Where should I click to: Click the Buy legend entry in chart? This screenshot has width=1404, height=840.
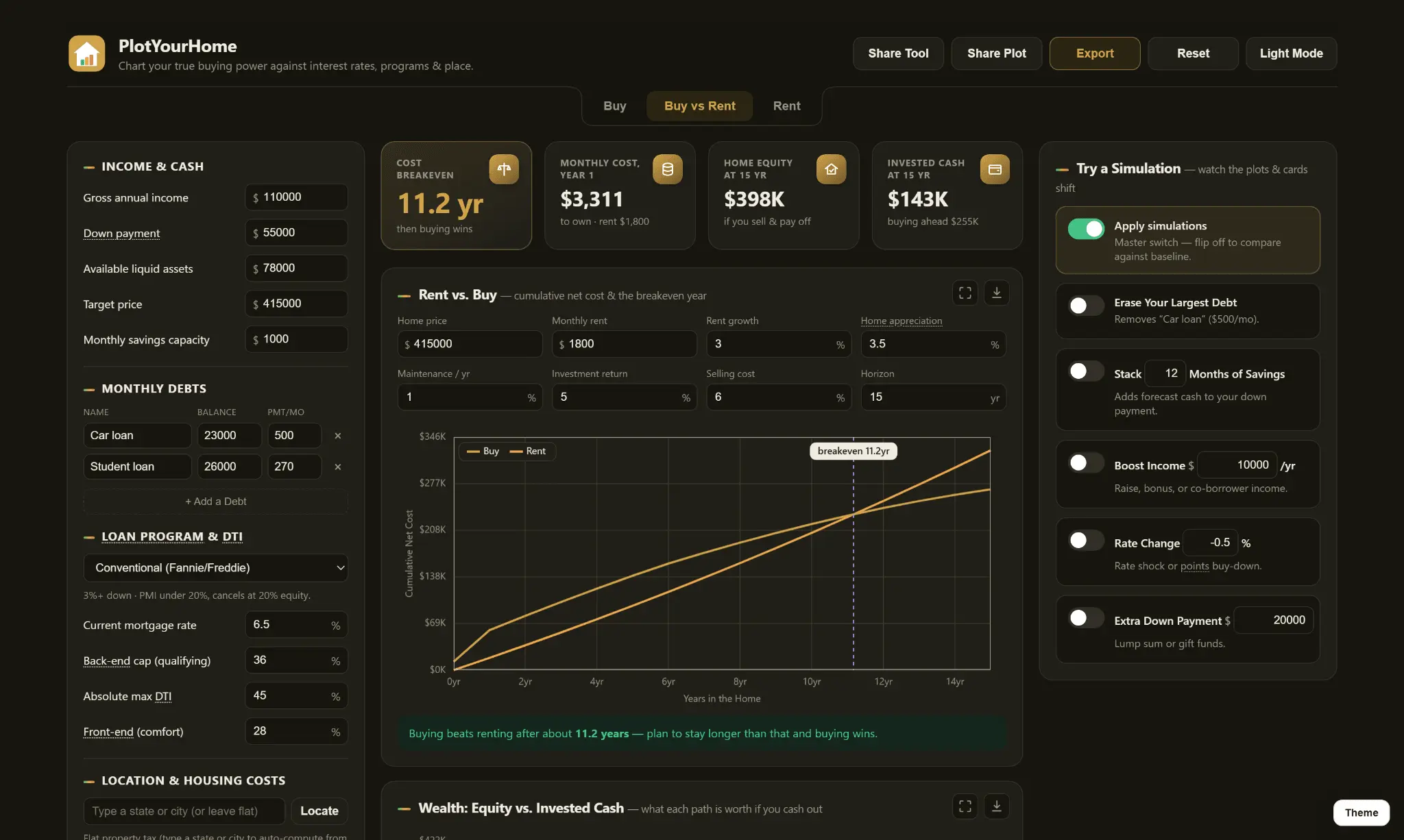tap(483, 451)
